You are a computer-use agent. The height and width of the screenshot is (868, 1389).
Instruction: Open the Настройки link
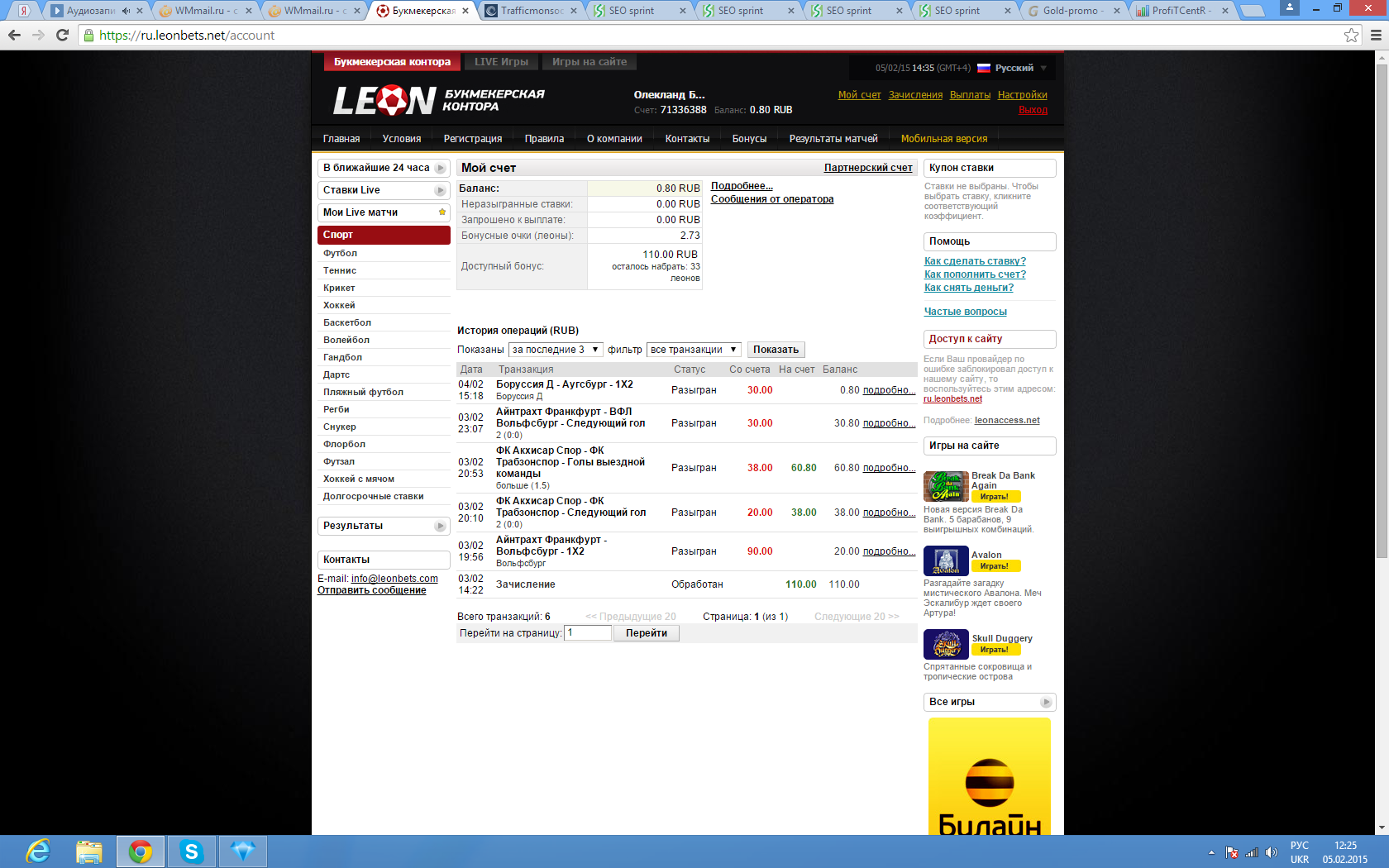point(1022,95)
